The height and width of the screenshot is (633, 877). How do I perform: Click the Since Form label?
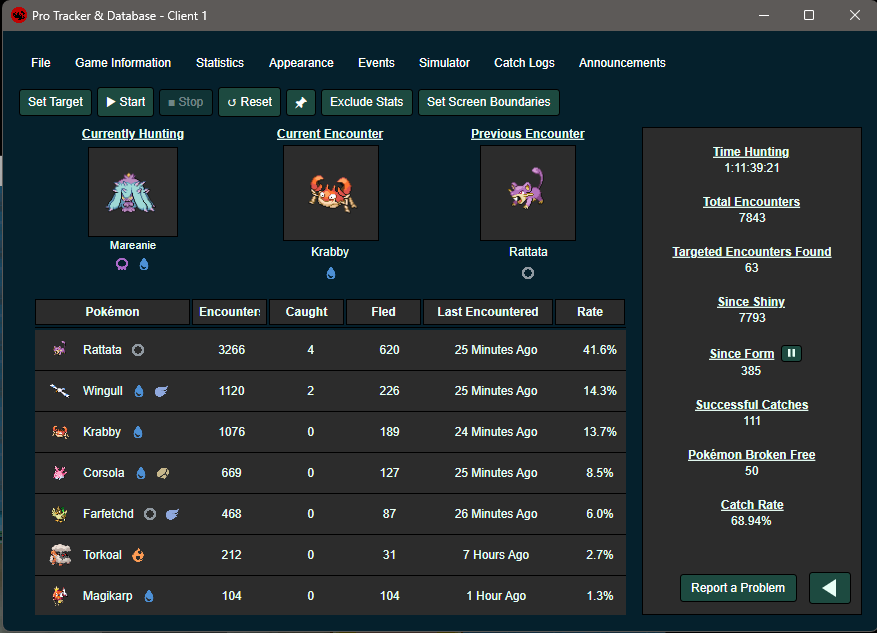pyautogui.click(x=742, y=354)
